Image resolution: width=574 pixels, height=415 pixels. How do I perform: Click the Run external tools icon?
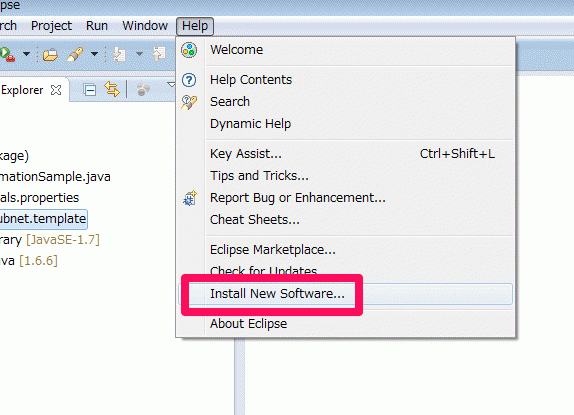[7, 54]
